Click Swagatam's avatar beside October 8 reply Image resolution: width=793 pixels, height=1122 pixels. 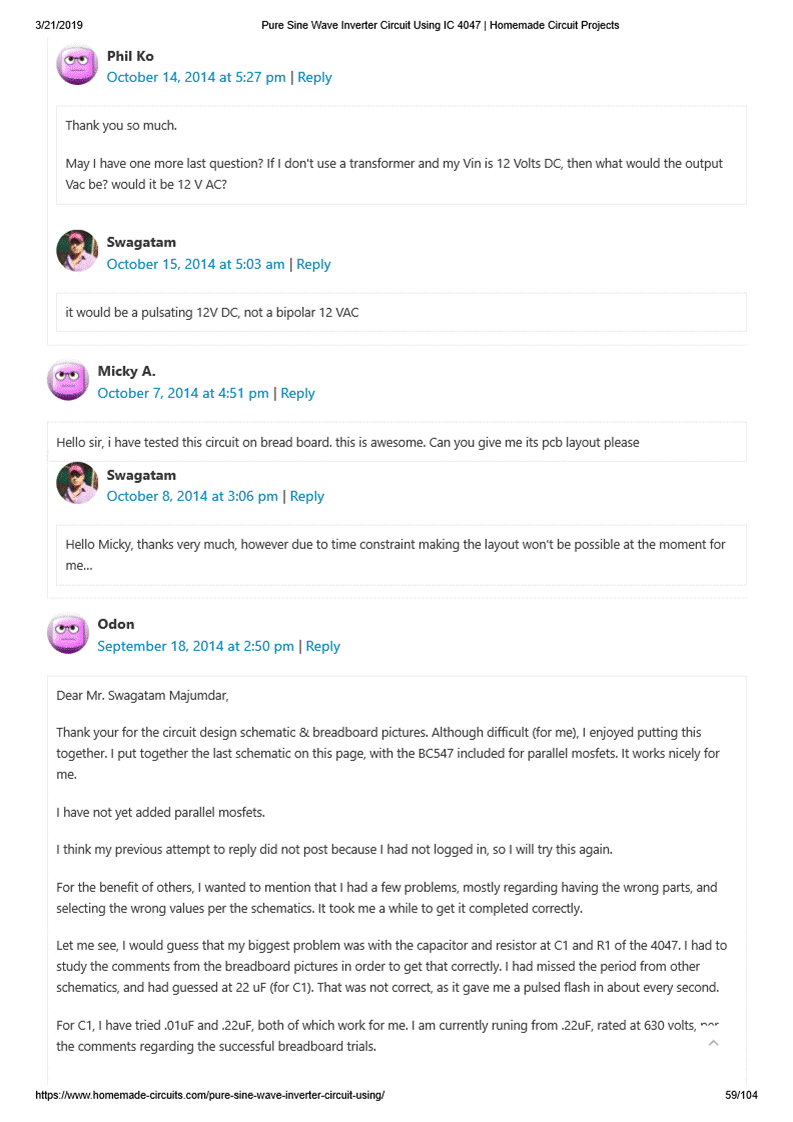click(x=77, y=484)
